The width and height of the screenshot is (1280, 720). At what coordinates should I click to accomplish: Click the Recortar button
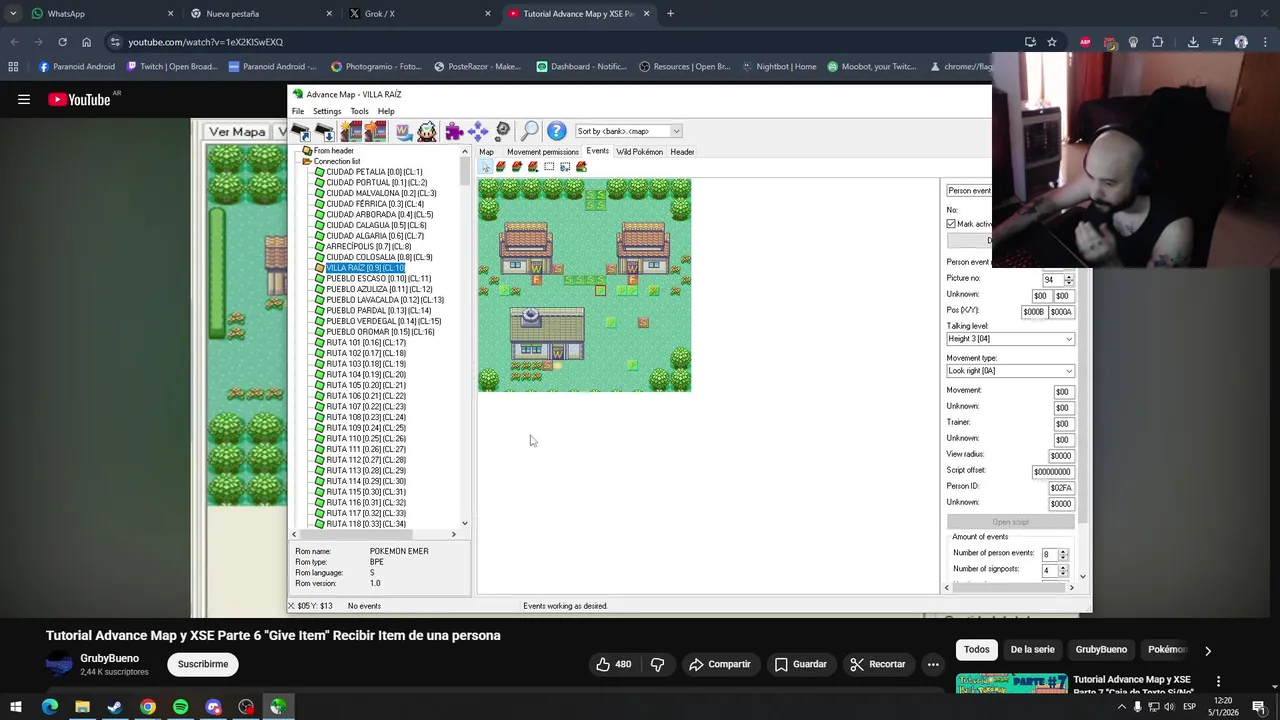point(877,664)
